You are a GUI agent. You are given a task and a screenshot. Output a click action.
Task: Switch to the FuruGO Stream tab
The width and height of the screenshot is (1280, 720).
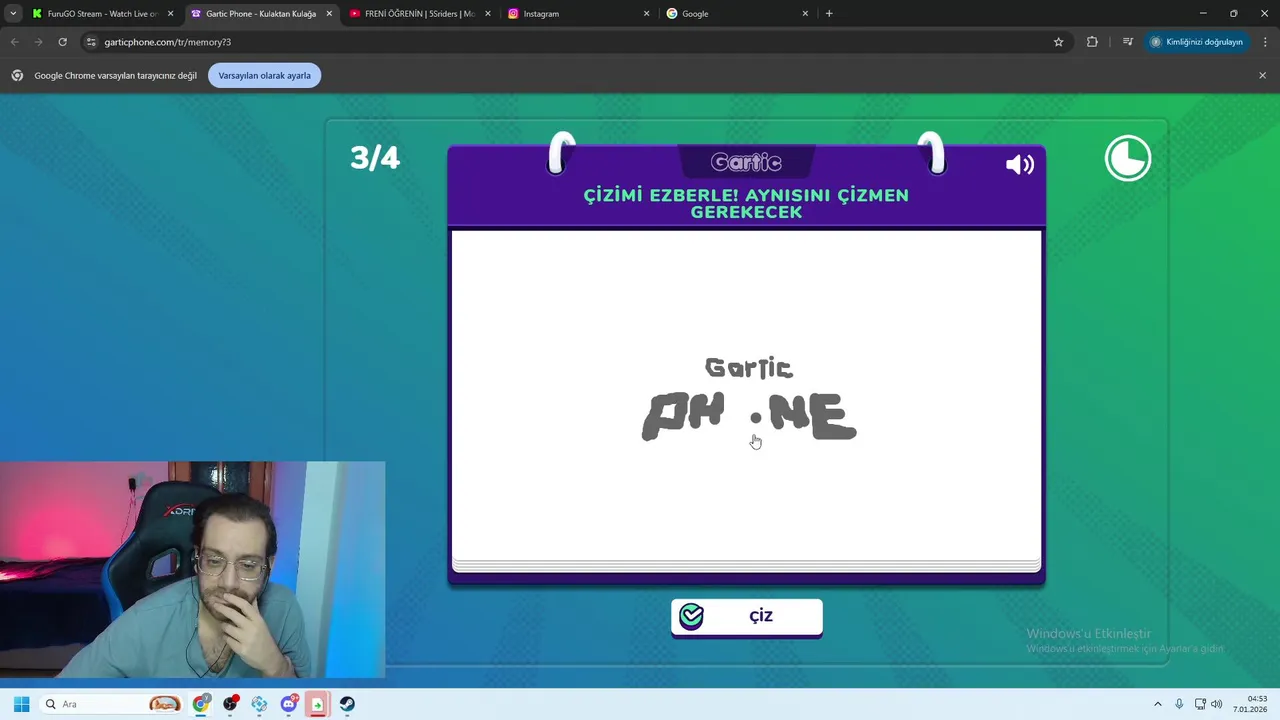pos(102,14)
